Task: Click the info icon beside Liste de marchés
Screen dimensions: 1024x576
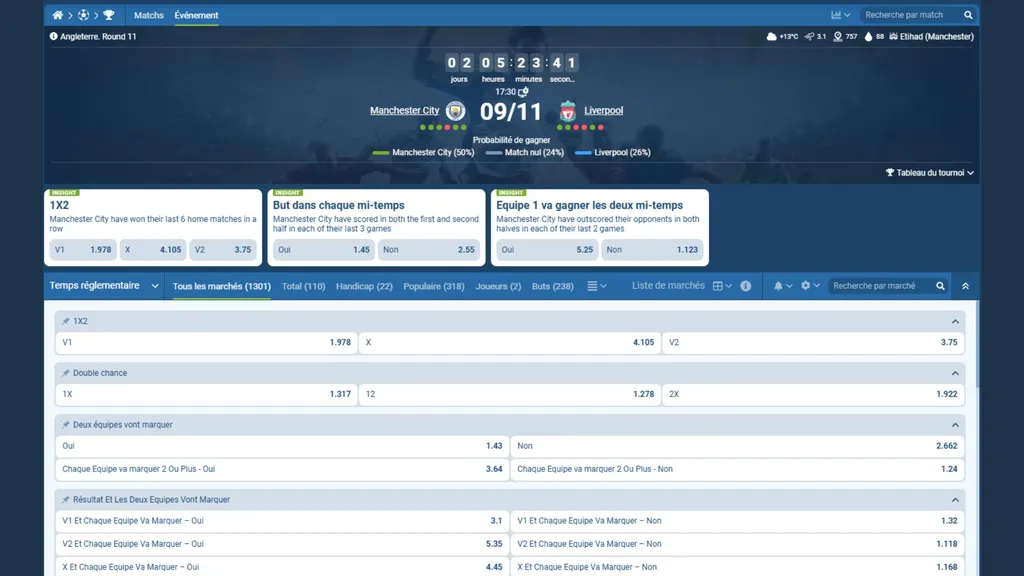Action: coord(745,286)
